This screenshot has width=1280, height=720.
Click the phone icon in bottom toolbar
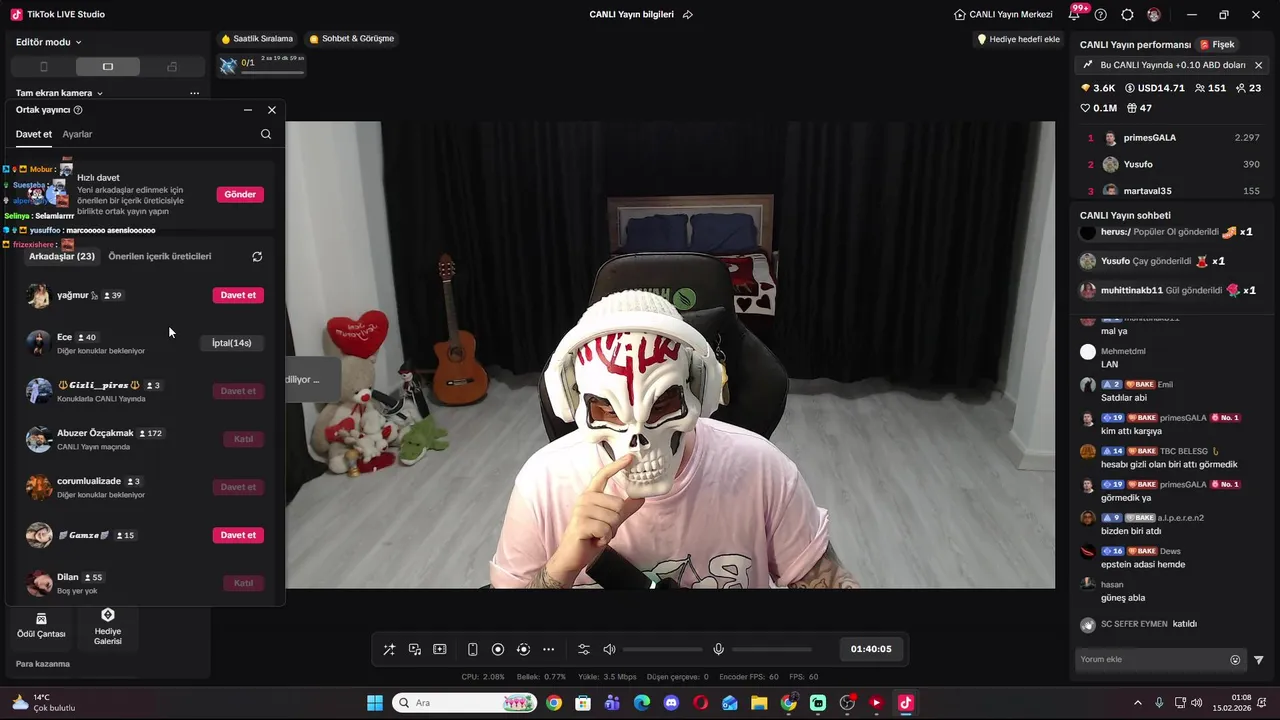[x=473, y=649]
